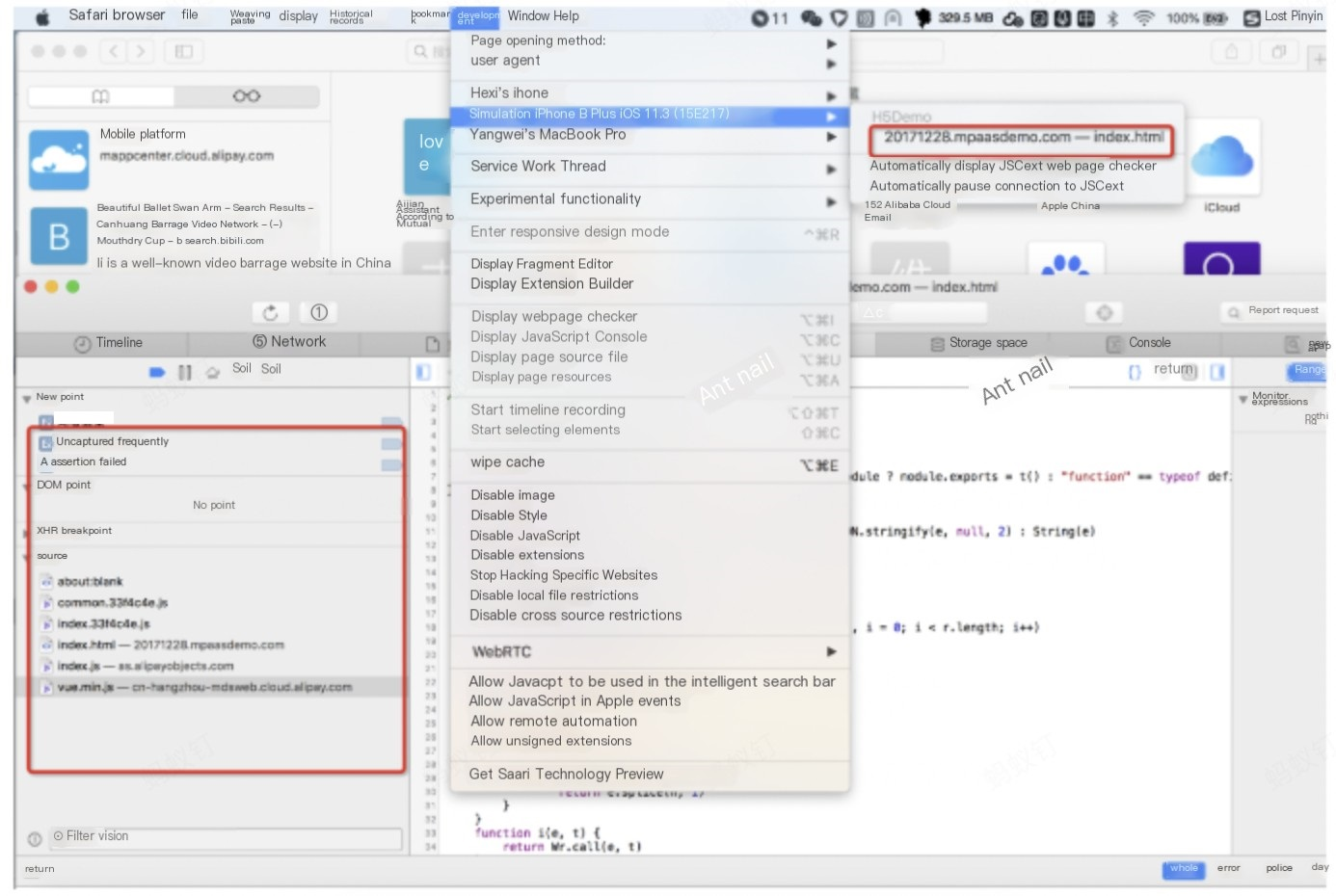The image size is (1336, 896).
Task: Collapse Monitor expressions section
Action: coord(1242,399)
